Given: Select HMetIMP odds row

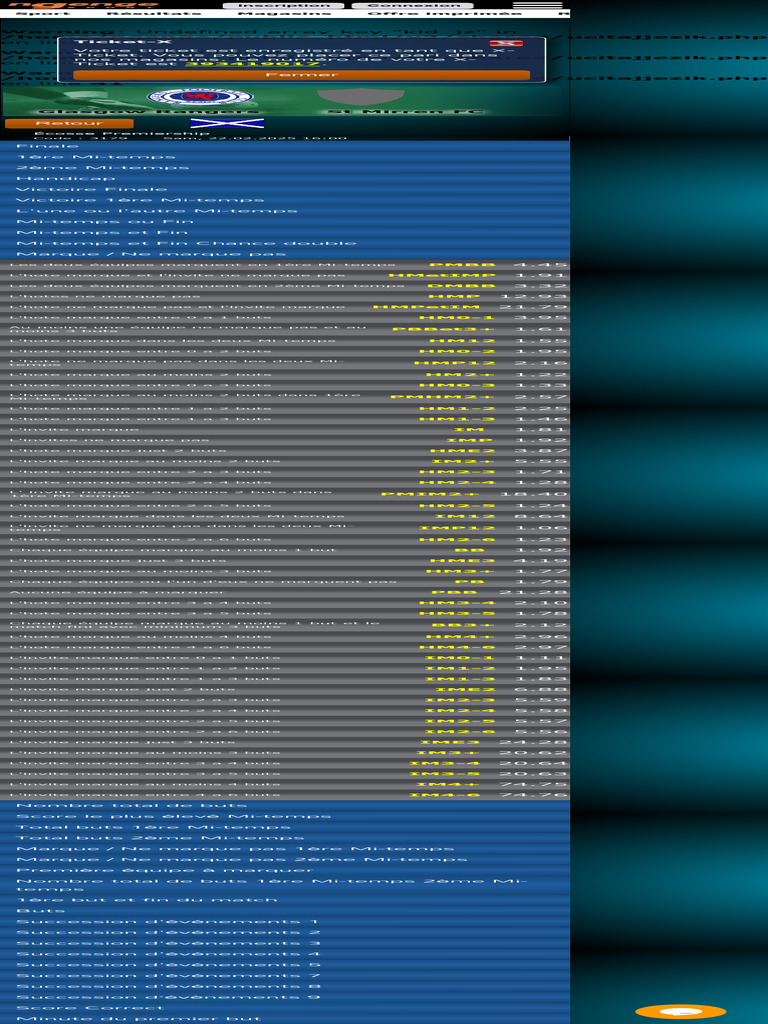Looking at the screenshot, I should [285, 276].
